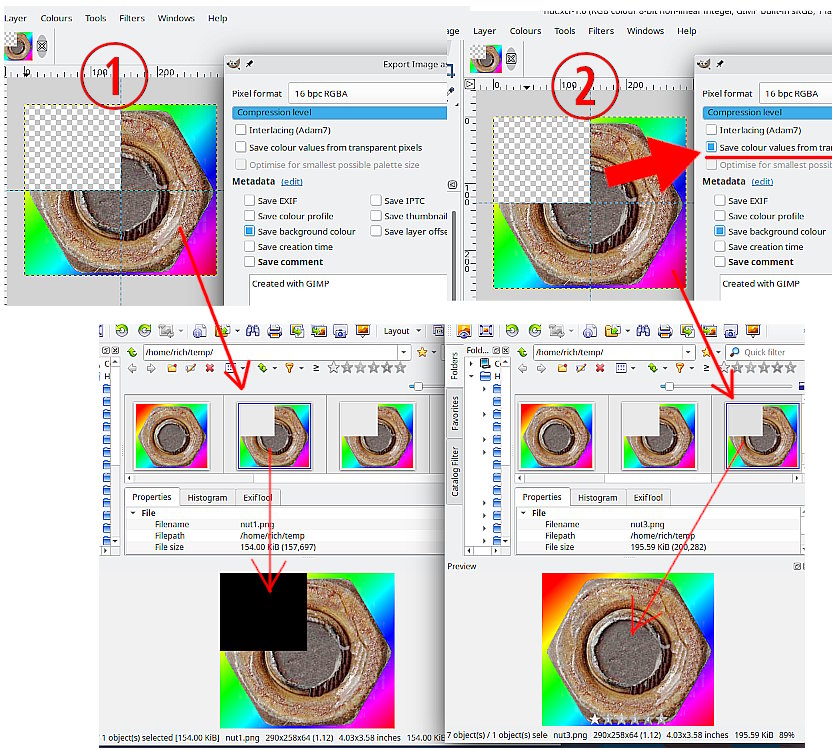Rotate right in the nut1.png browser toolbar
Screen dimensions: 832x750
click(144, 331)
